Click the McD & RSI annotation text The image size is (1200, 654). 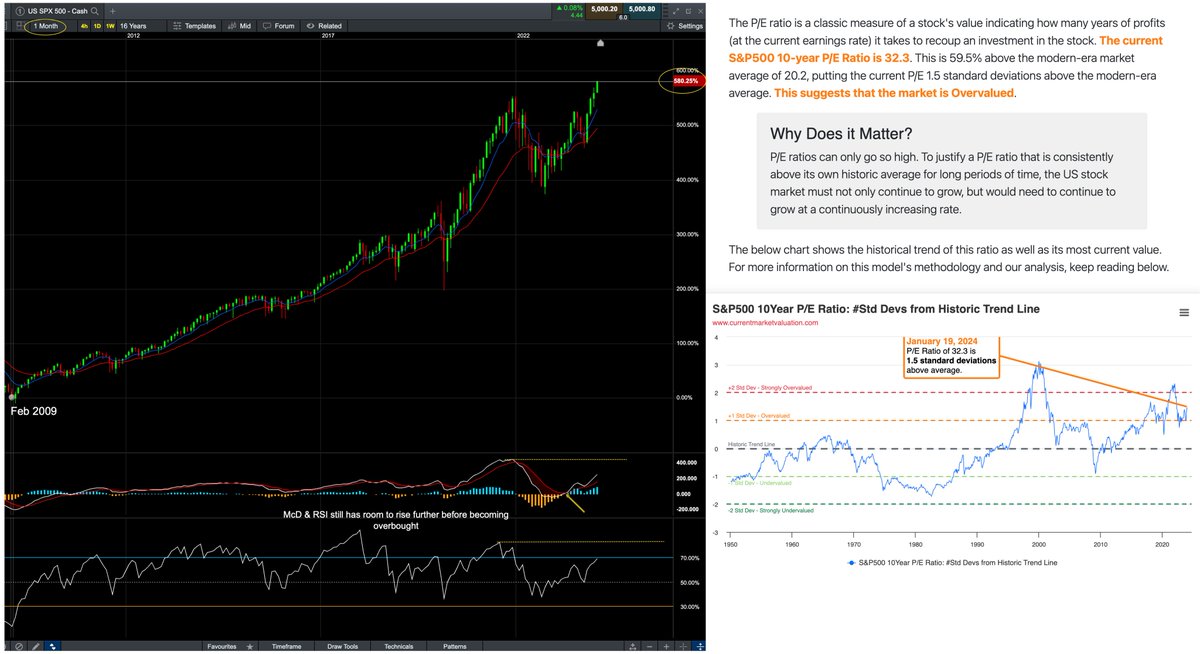(398, 520)
